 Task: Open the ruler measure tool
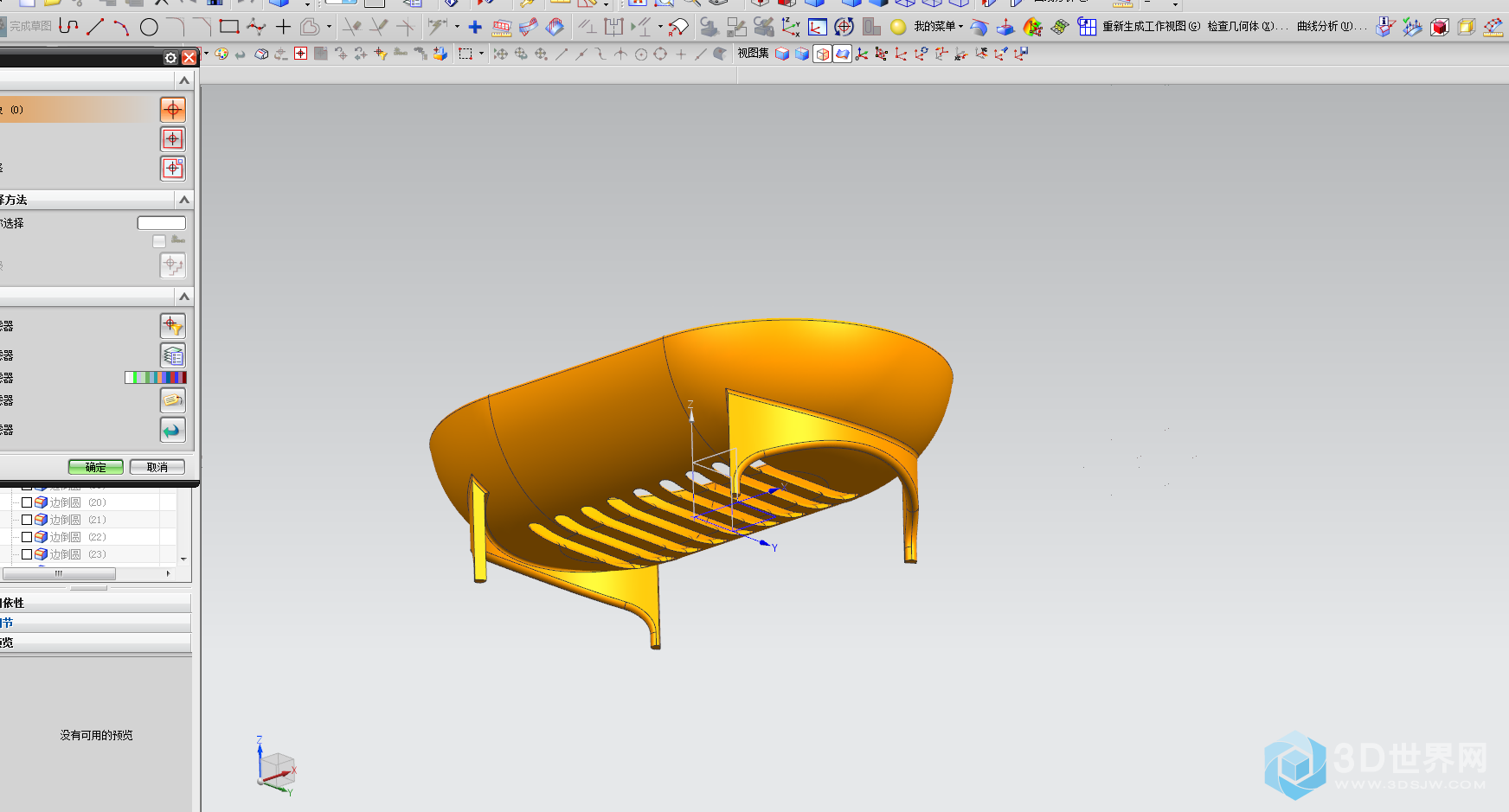pyautogui.click(x=502, y=28)
